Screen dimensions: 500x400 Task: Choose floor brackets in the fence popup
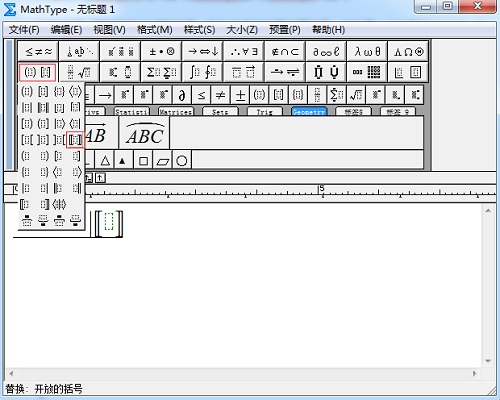[x=59, y=107]
